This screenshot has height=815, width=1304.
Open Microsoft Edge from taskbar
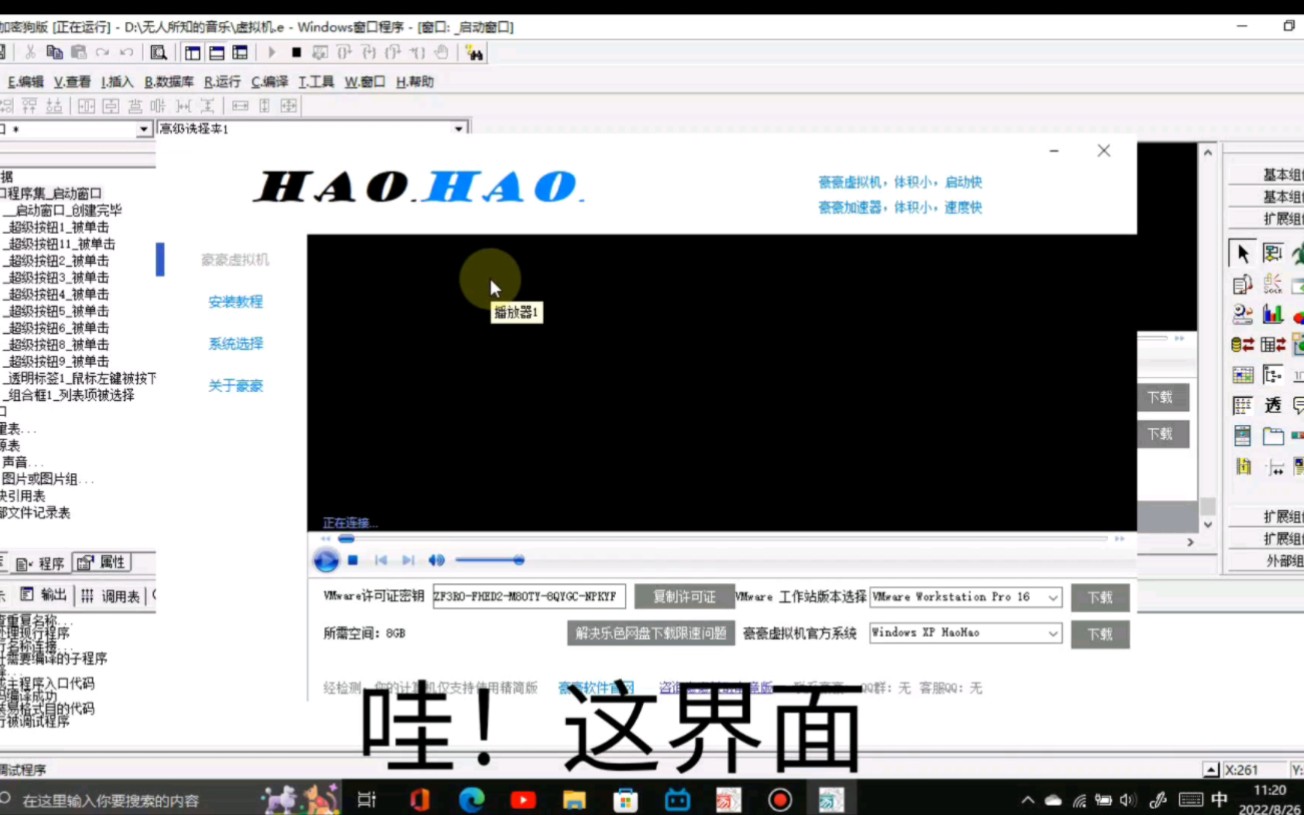(472, 799)
